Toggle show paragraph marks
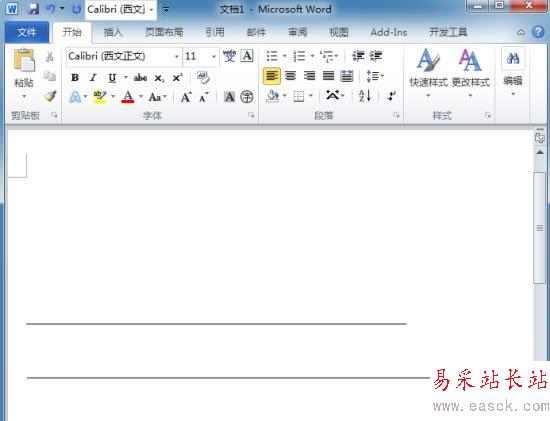 coord(391,95)
